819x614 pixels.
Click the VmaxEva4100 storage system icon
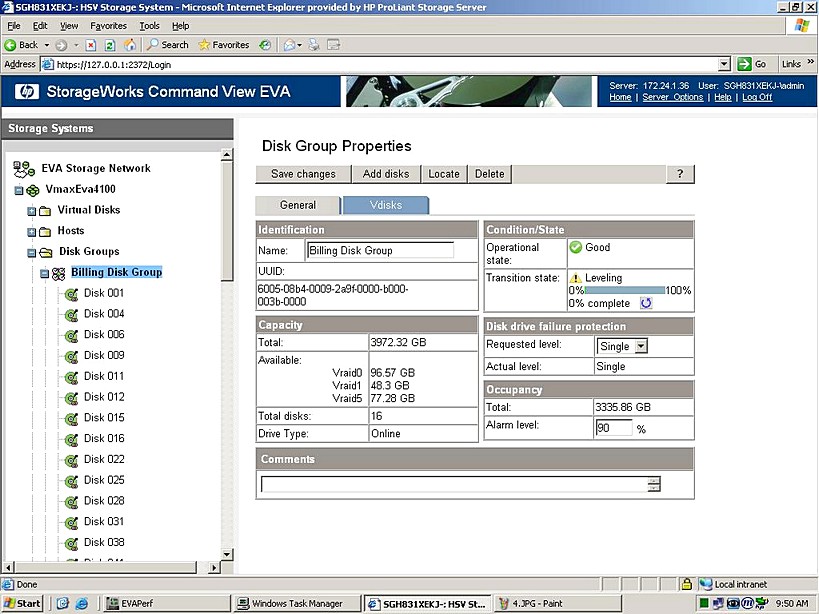tap(33, 191)
